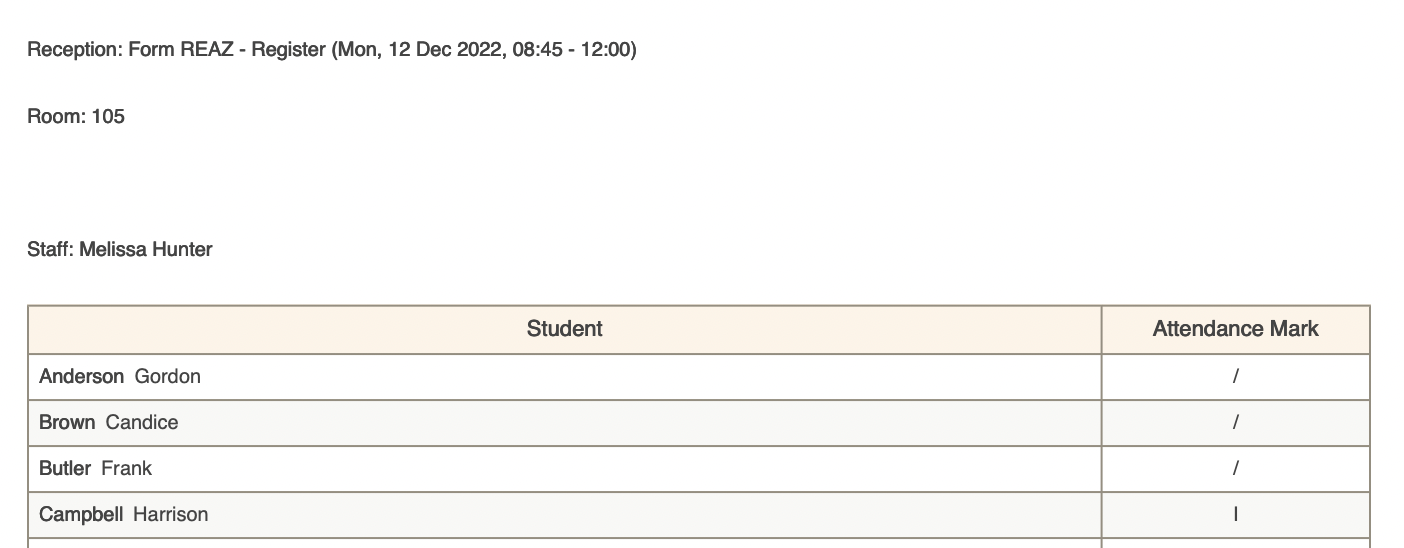The width and height of the screenshot is (1404, 548).
Task: Select the surname "Campbell" in the table
Action: pyautogui.click(x=81, y=514)
